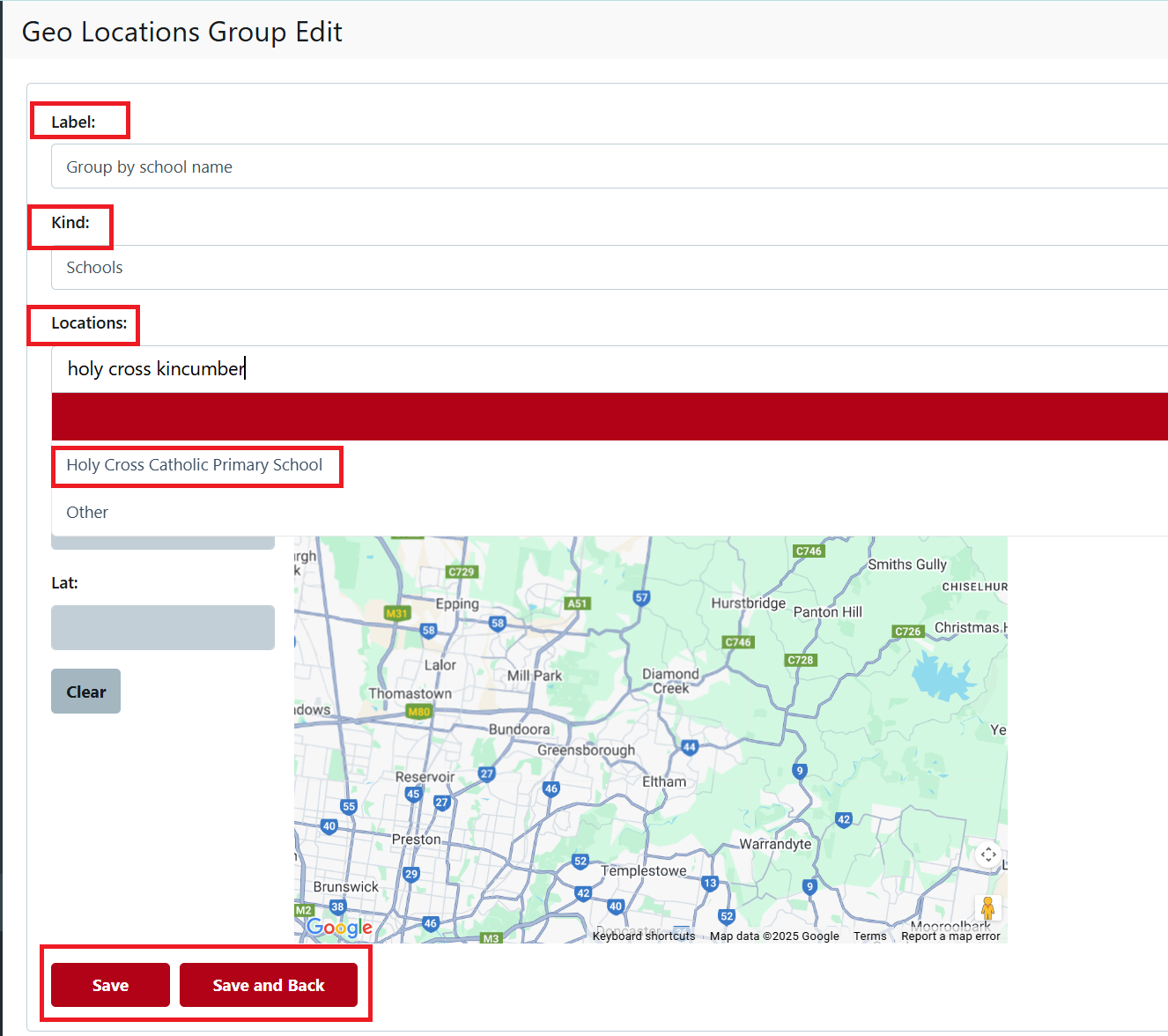Click the M31 highway shield on map
This screenshot has width=1168, height=1036.
[x=397, y=613]
